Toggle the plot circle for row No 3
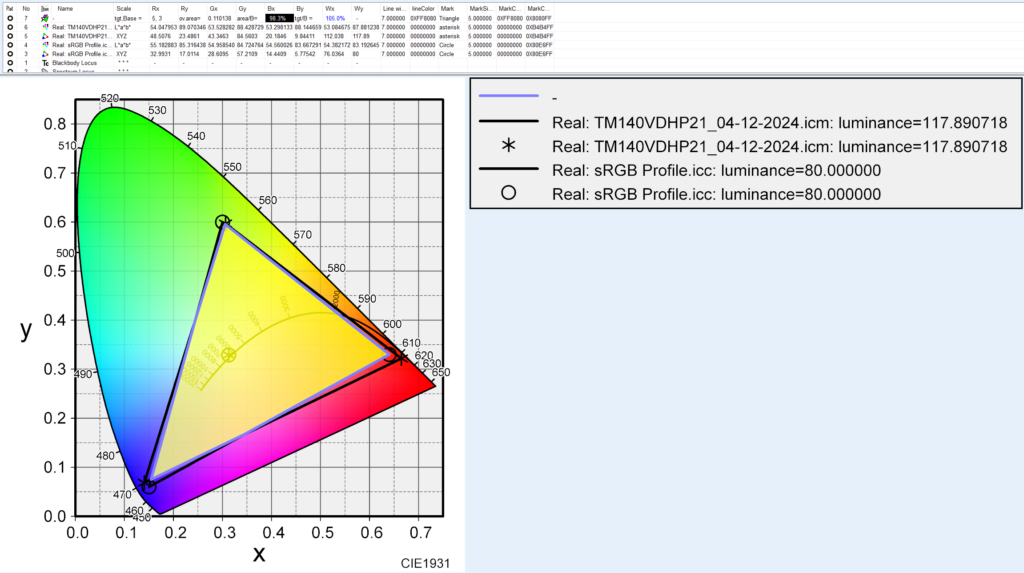The width and height of the screenshot is (1024, 573). point(10,54)
